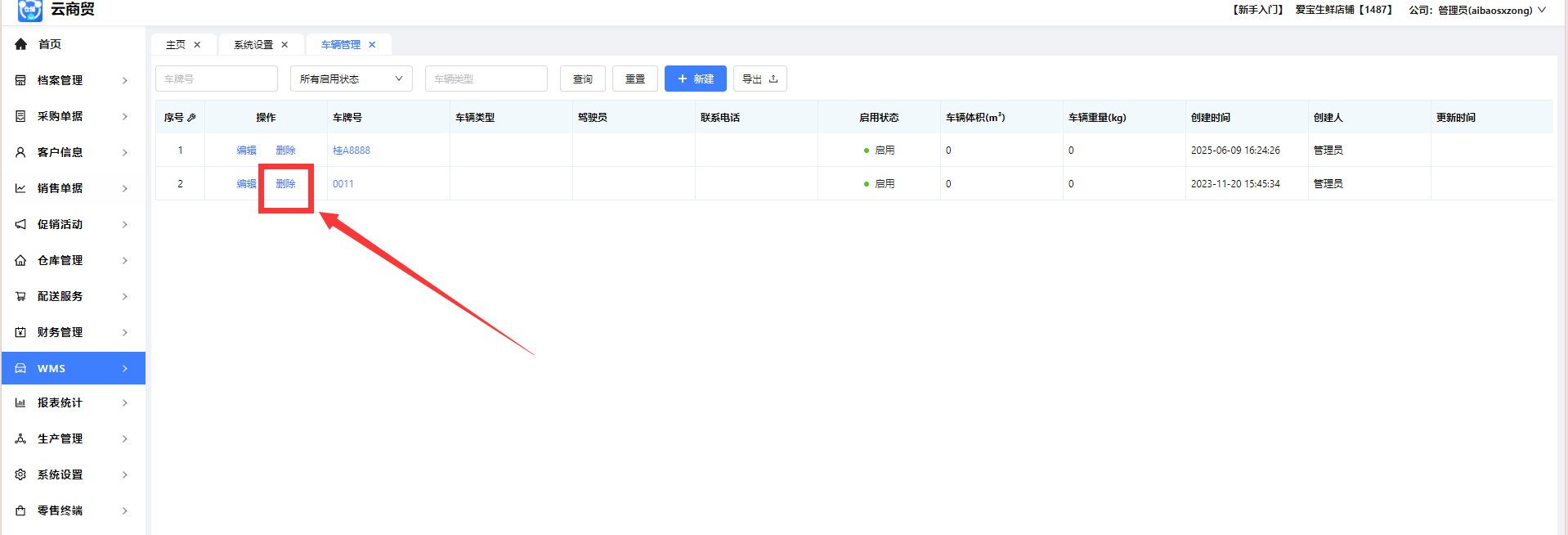Open the 所有启用状态 dropdown
This screenshot has height=535, width=1568.
pyautogui.click(x=351, y=79)
